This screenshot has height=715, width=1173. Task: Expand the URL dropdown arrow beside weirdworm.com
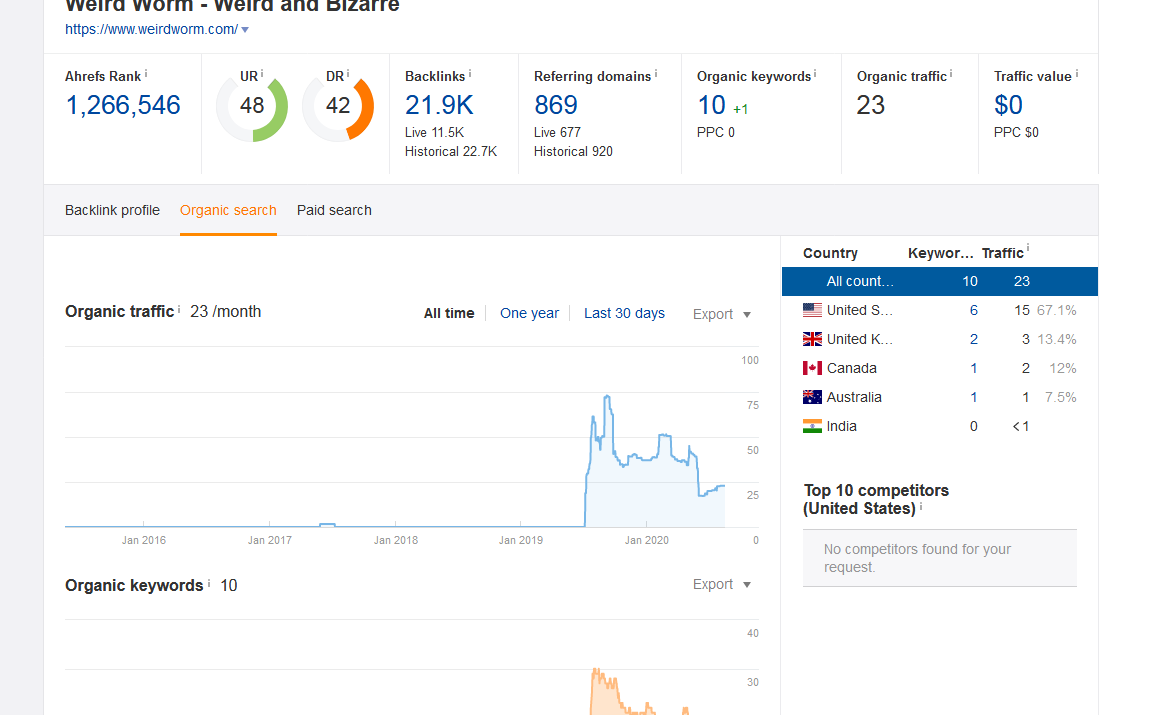[245, 30]
